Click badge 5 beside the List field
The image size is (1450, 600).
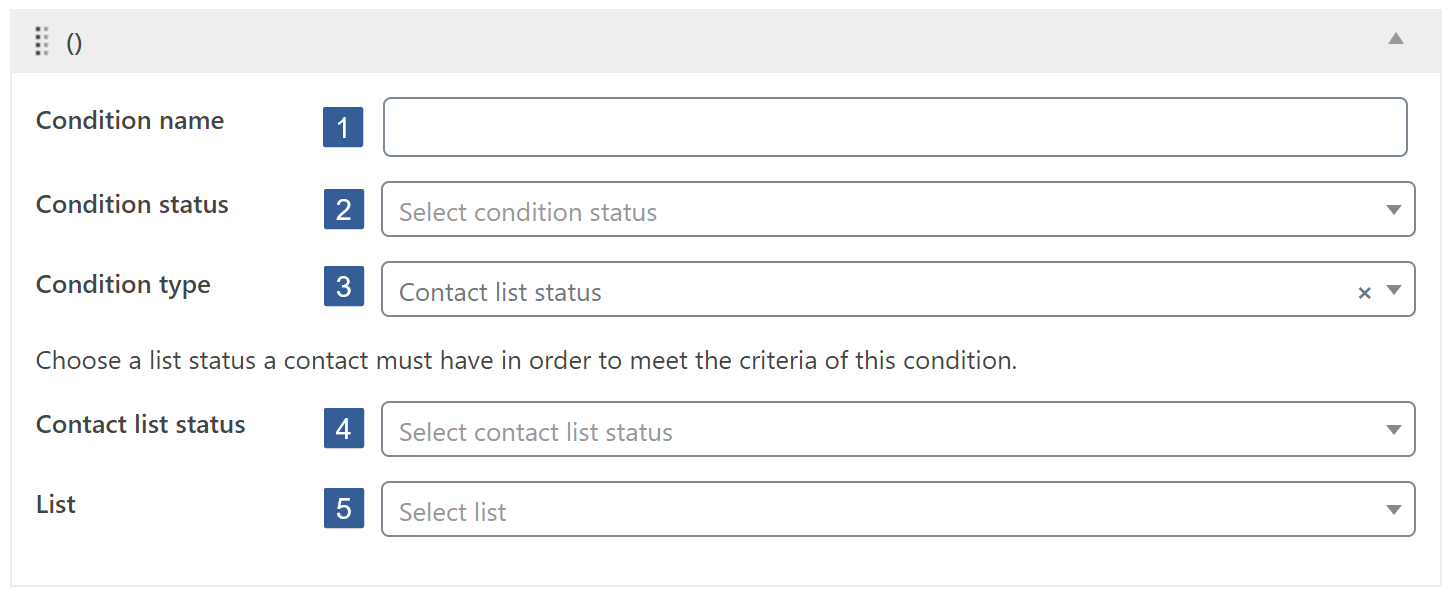point(343,509)
